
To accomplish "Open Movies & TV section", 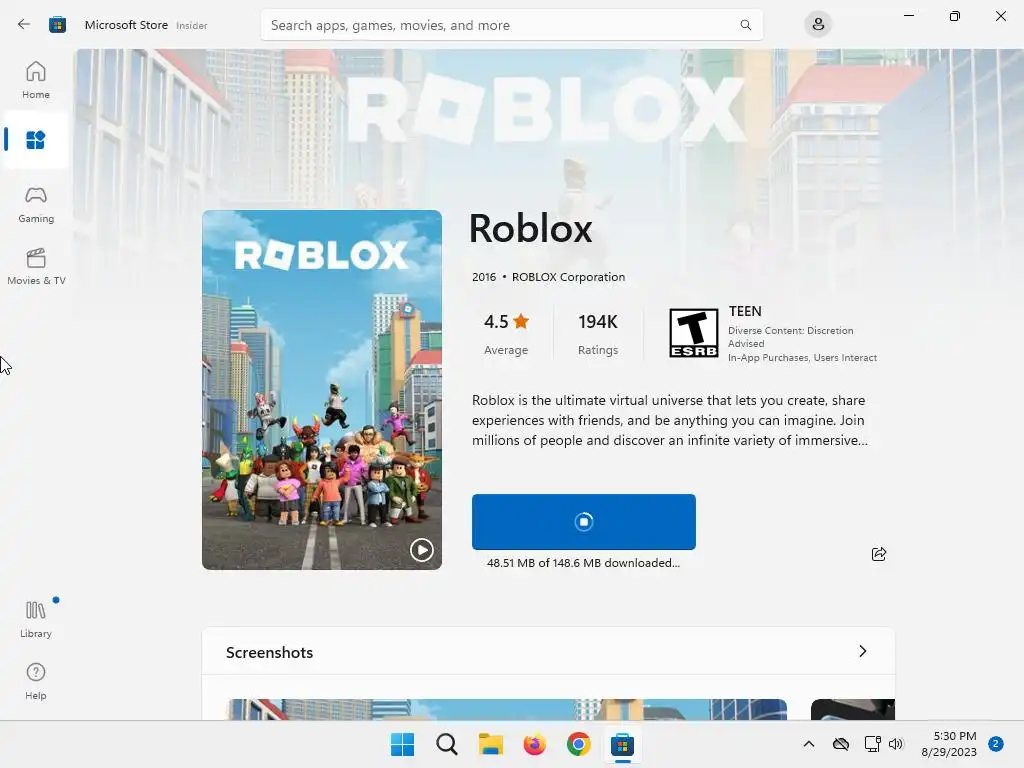I will pyautogui.click(x=36, y=266).
